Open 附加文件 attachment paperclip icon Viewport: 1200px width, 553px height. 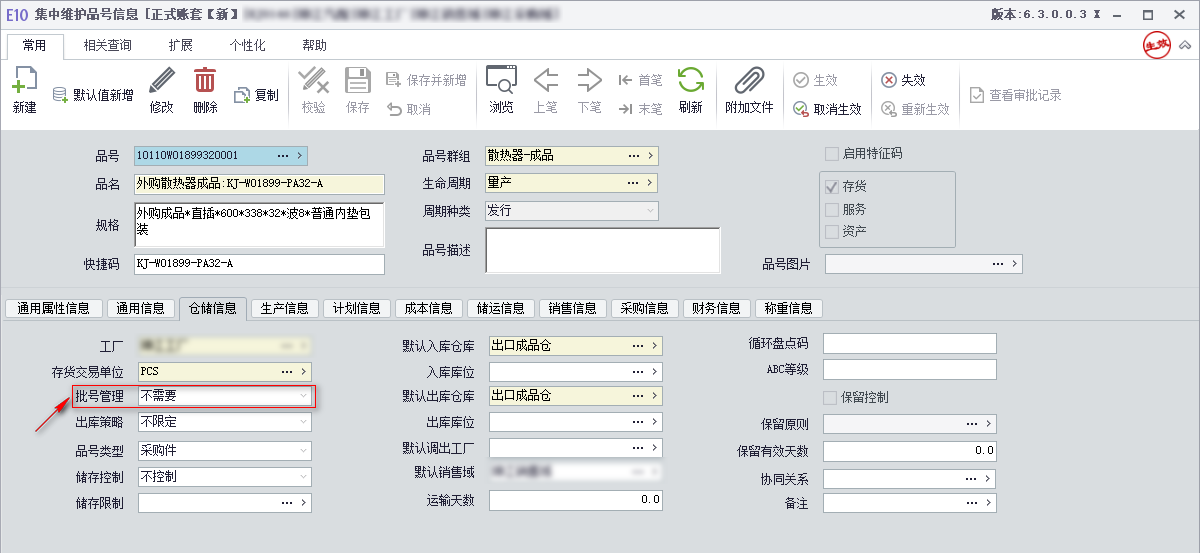pos(749,82)
